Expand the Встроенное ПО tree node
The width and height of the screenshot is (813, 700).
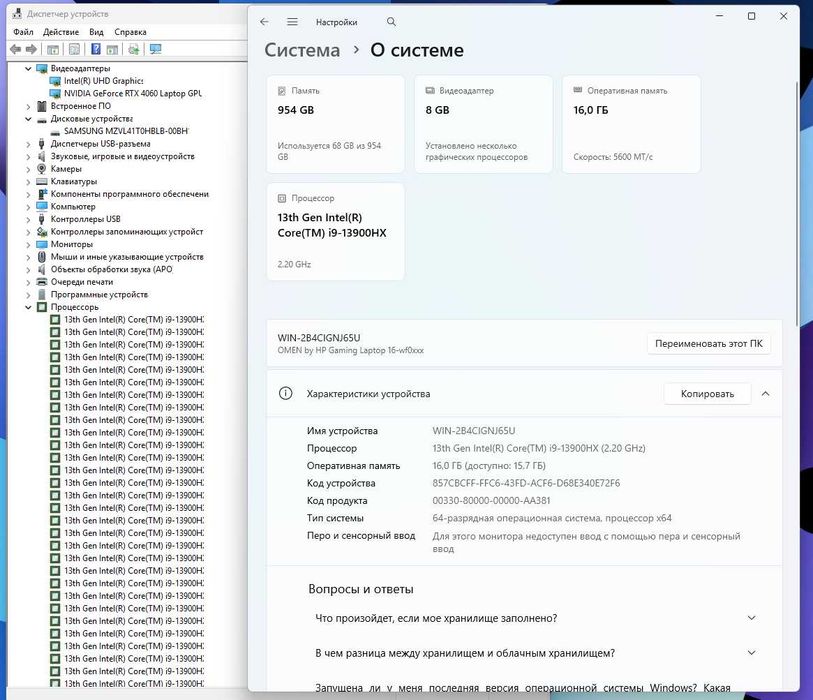tap(29, 106)
